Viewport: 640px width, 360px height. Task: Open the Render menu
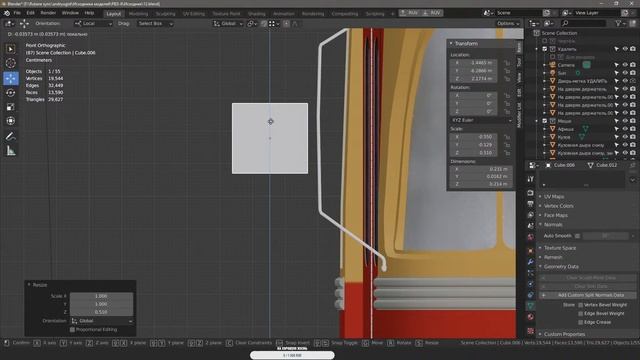point(48,13)
